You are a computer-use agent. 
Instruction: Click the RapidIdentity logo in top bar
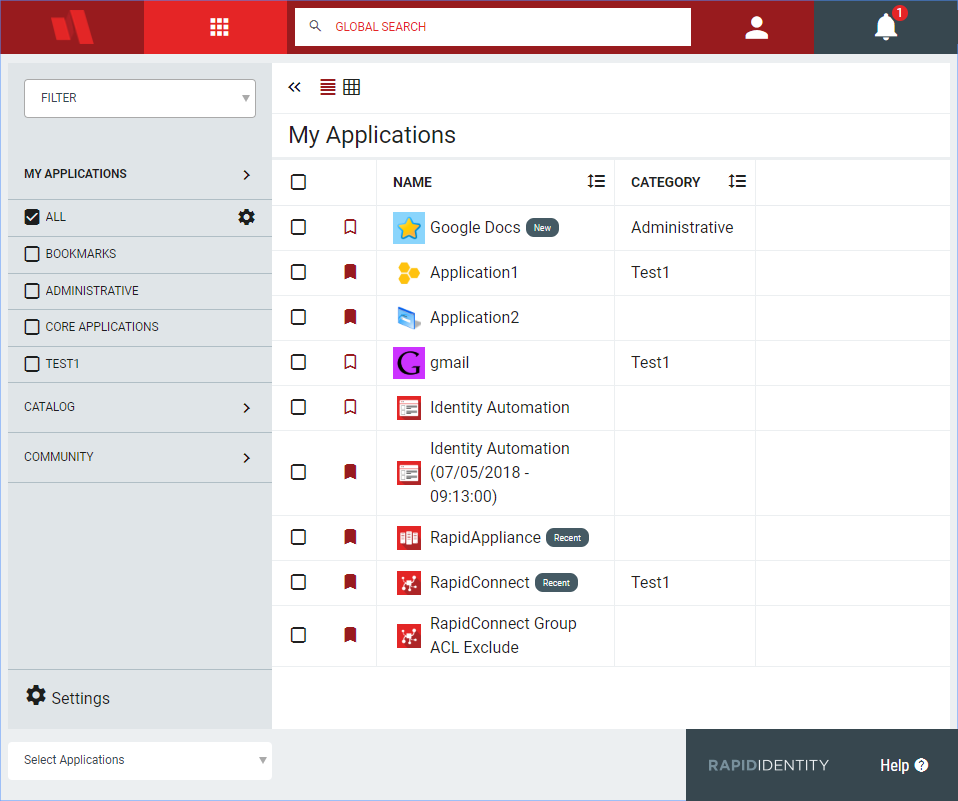pos(72,27)
